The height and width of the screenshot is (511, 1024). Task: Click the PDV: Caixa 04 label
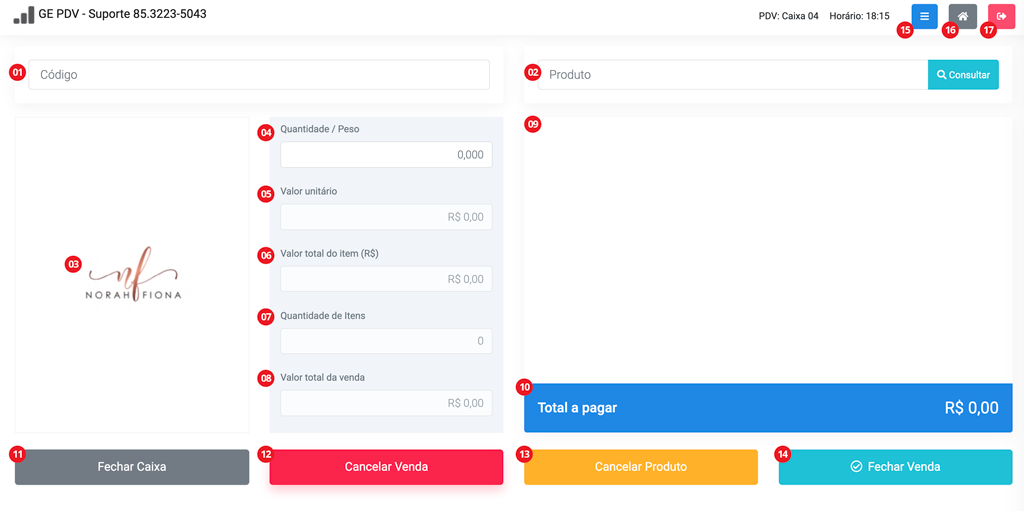[x=788, y=16]
